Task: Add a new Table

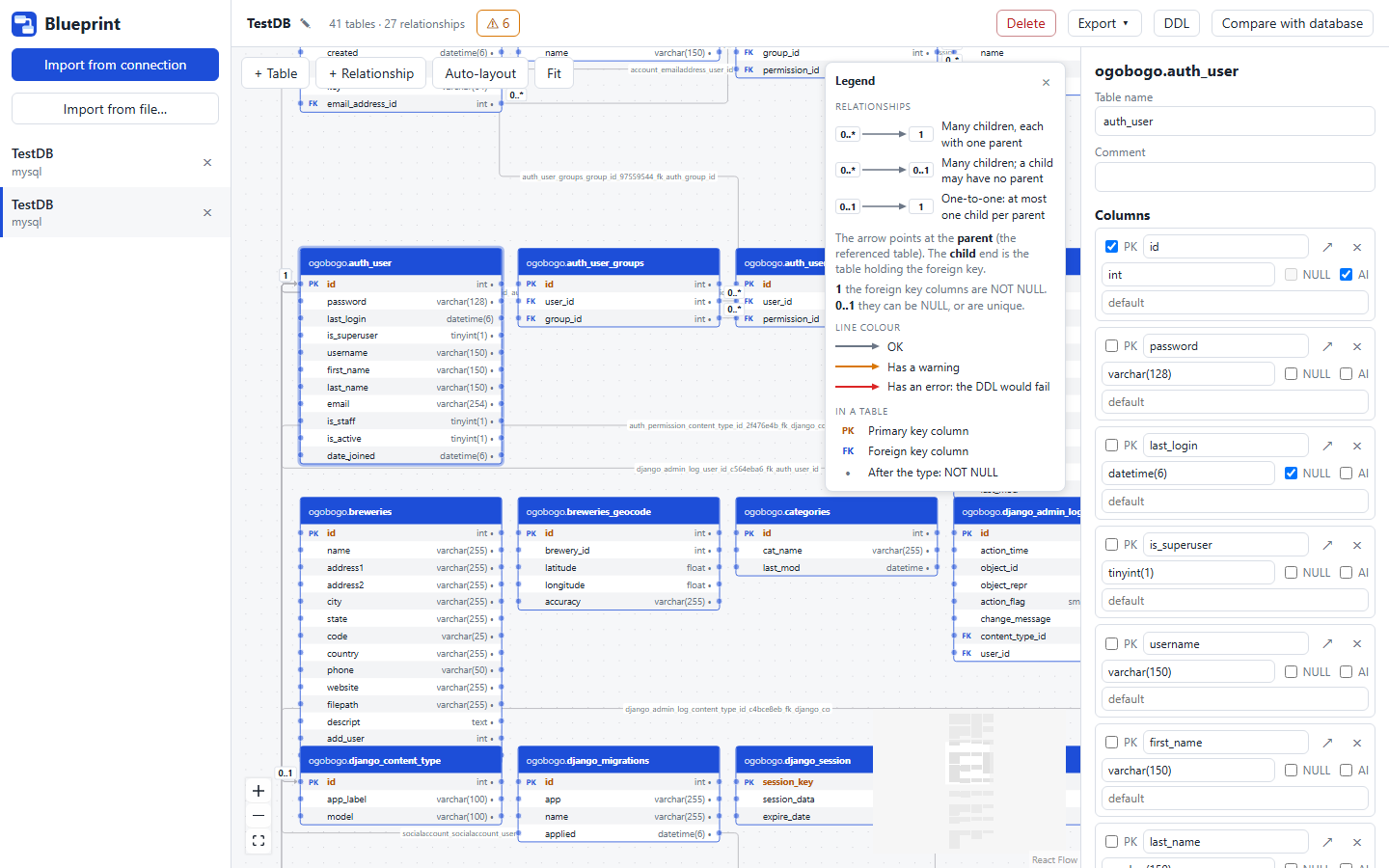Action: click(x=276, y=73)
